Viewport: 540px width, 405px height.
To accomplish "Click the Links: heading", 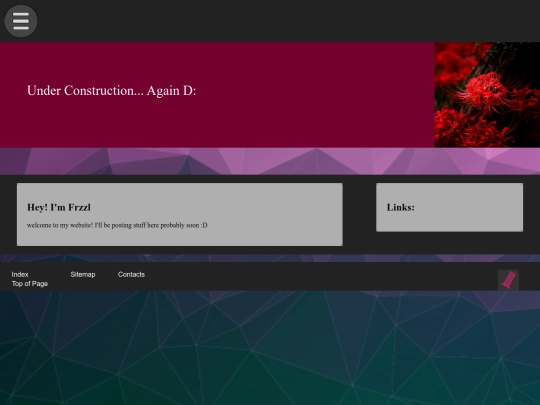I will [x=401, y=207].
